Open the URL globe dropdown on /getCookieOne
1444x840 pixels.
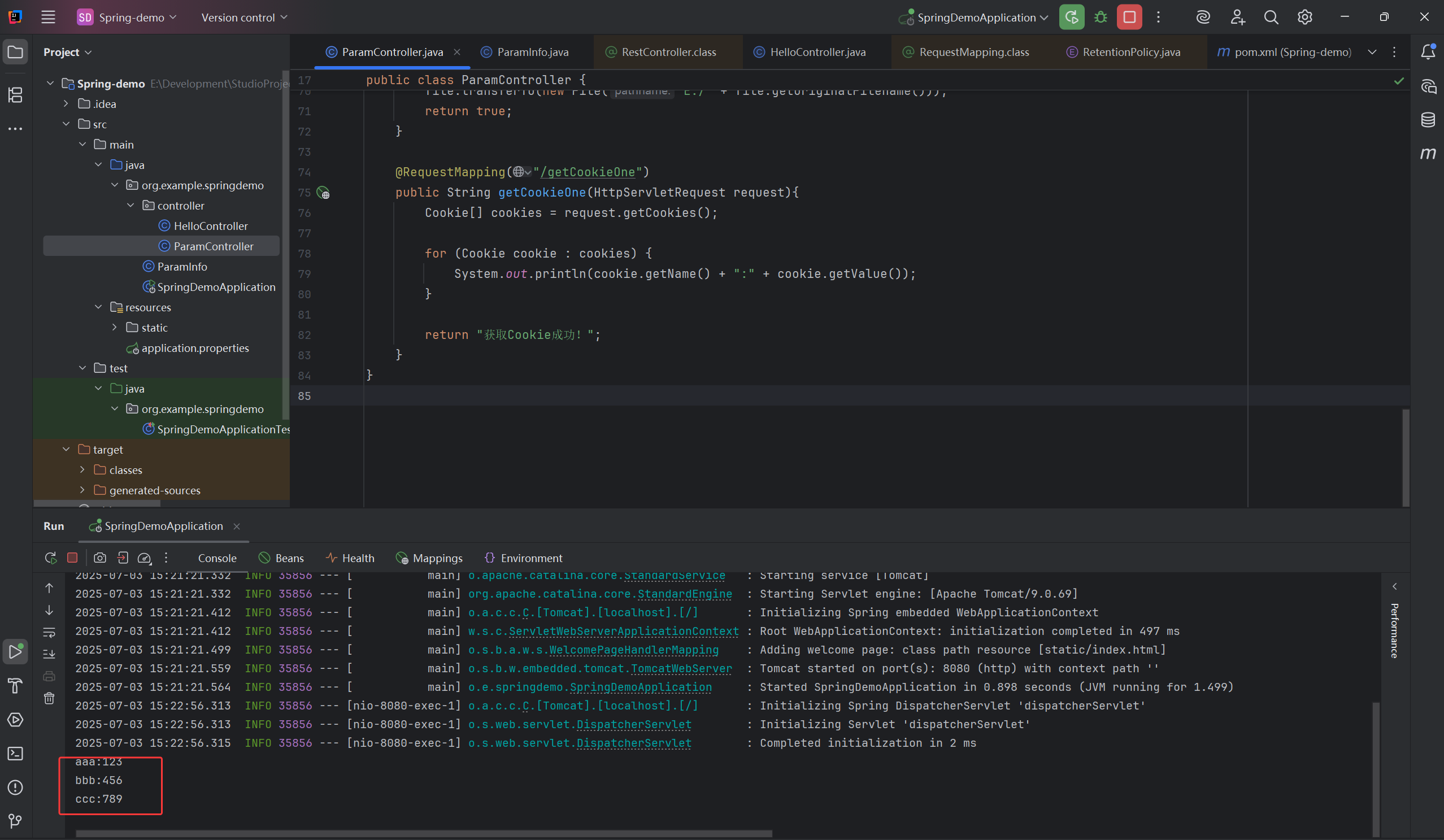click(x=522, y=172)
